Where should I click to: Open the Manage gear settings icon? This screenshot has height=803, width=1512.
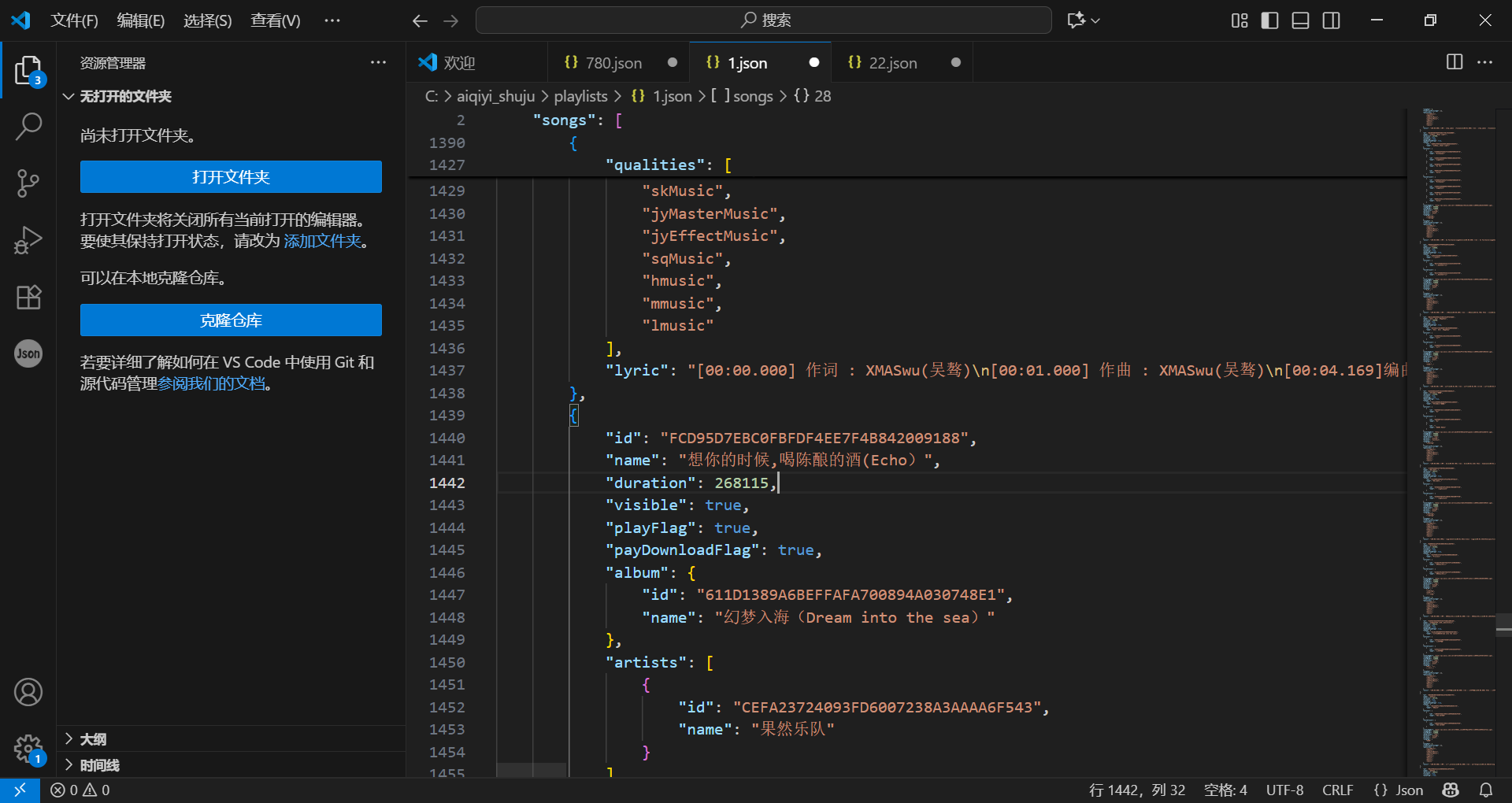pos(28,749)
